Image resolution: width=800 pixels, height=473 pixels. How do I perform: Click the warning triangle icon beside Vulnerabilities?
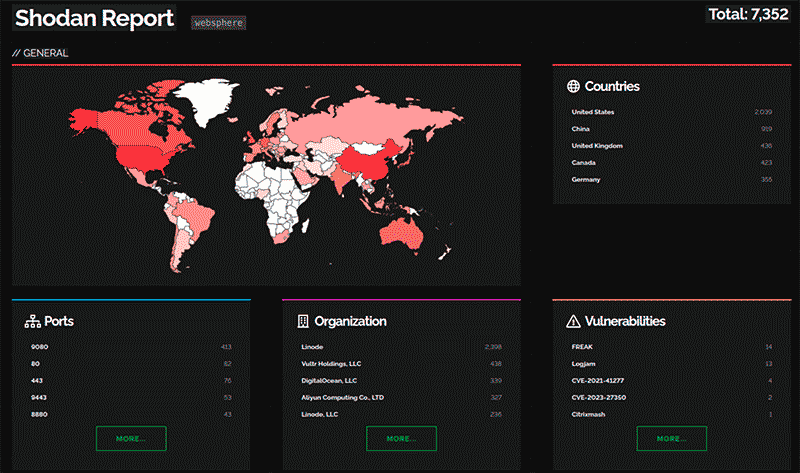[x=573, y=321]
